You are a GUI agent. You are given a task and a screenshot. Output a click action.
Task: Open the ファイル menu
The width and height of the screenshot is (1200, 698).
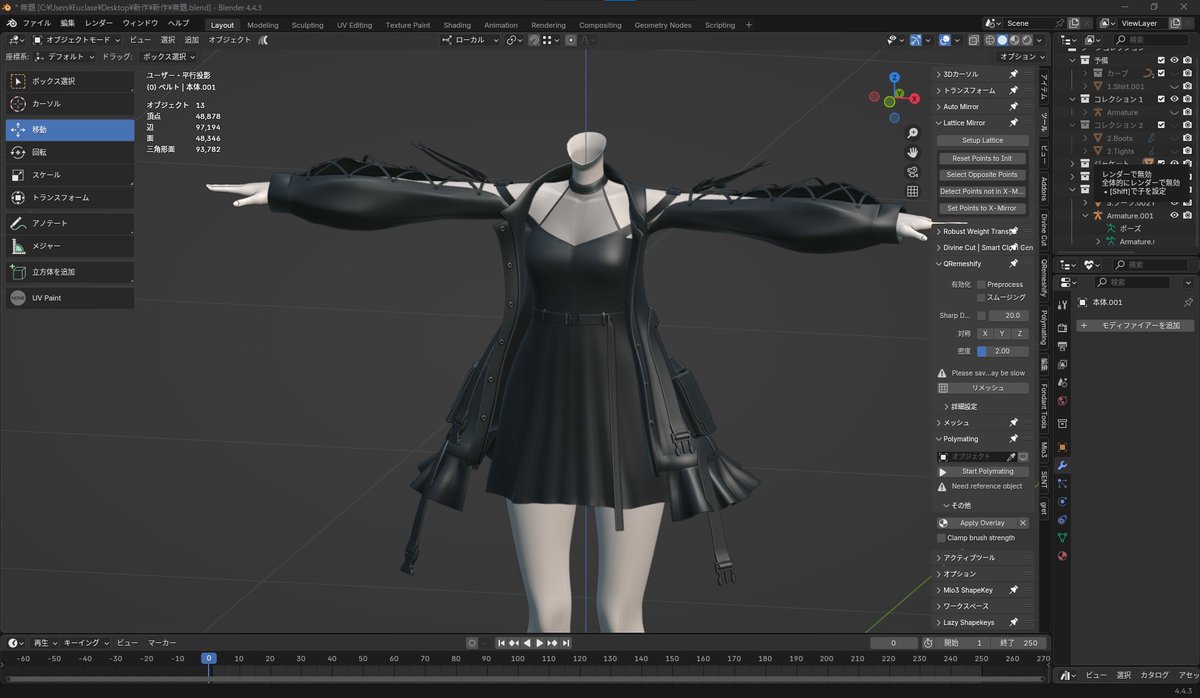tap(36, 22)
